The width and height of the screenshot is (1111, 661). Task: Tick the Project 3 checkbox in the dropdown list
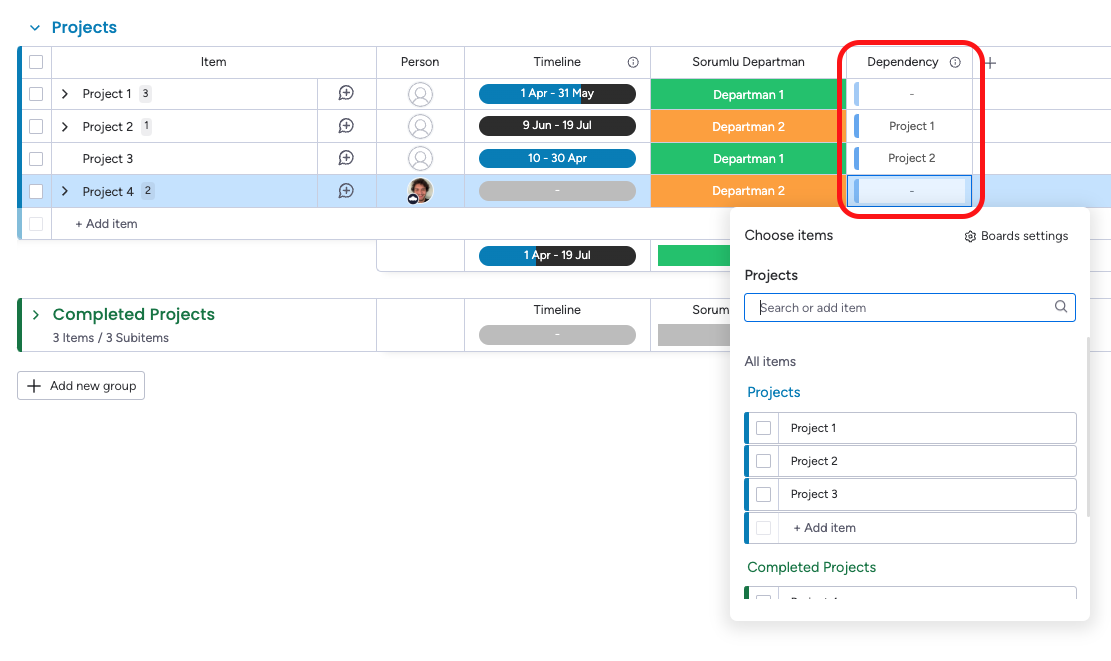tap(763, 494)
